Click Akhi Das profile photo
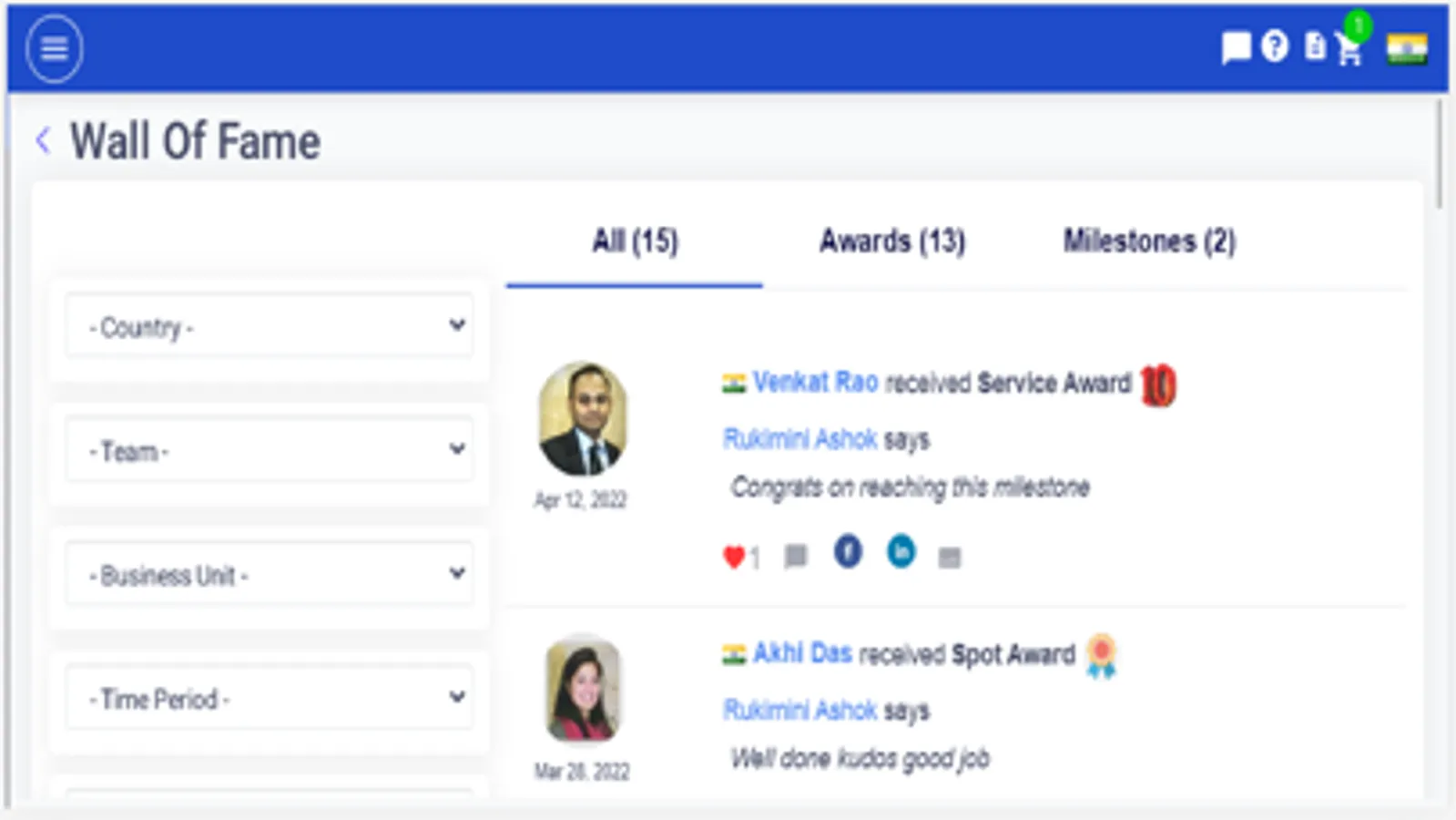The width and height of the screenshot is (1456, 820). coord(584,689)
